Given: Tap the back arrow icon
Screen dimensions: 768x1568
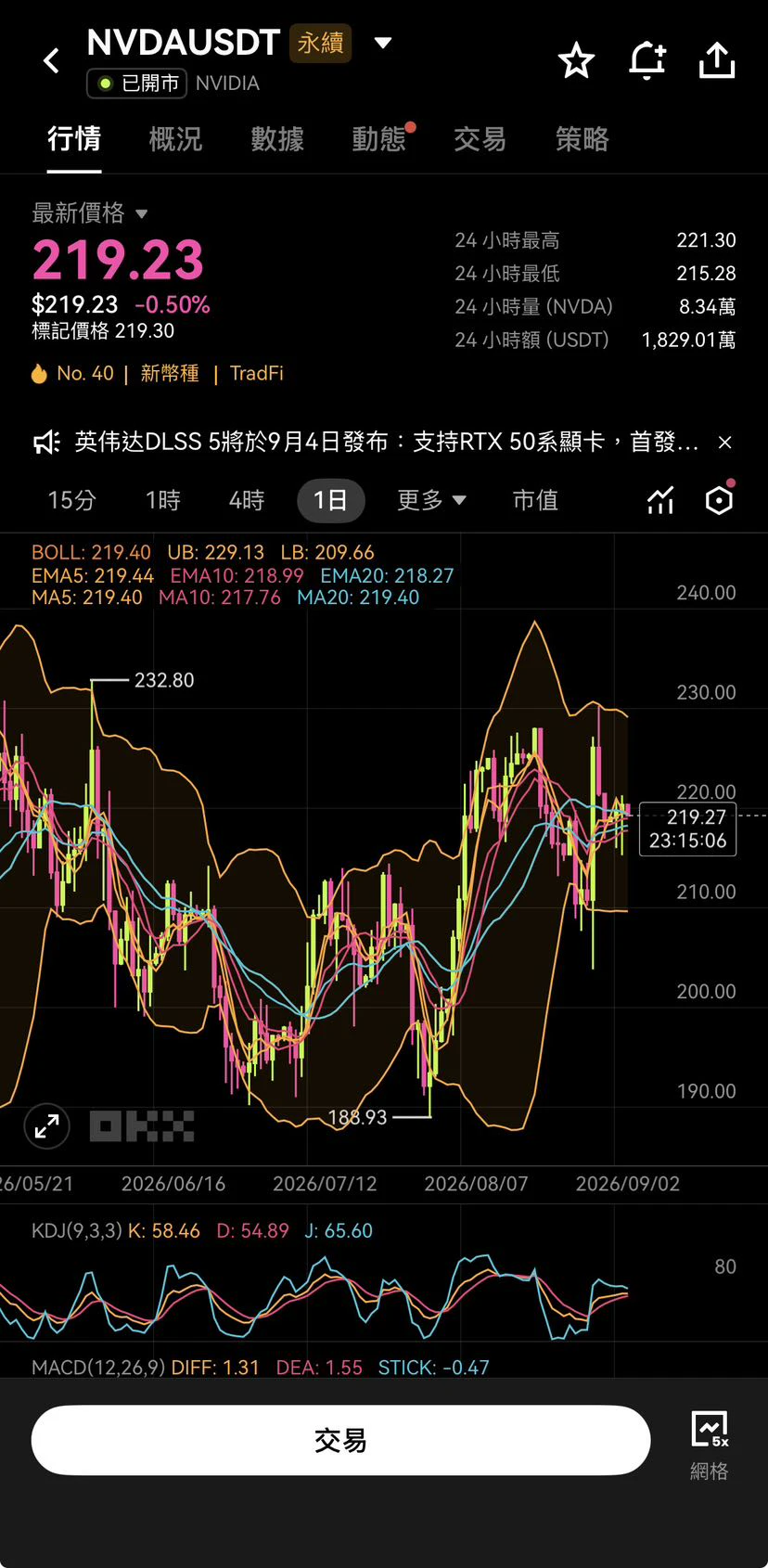Looking at the screenshot, I should click(x=52, y=61).
